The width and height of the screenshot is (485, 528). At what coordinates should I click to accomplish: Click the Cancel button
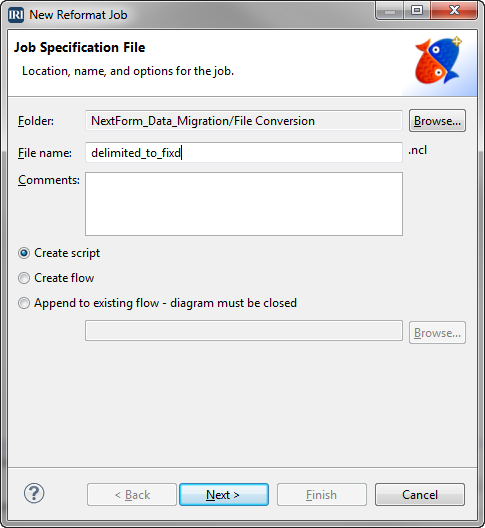click(x=420, y=495)
